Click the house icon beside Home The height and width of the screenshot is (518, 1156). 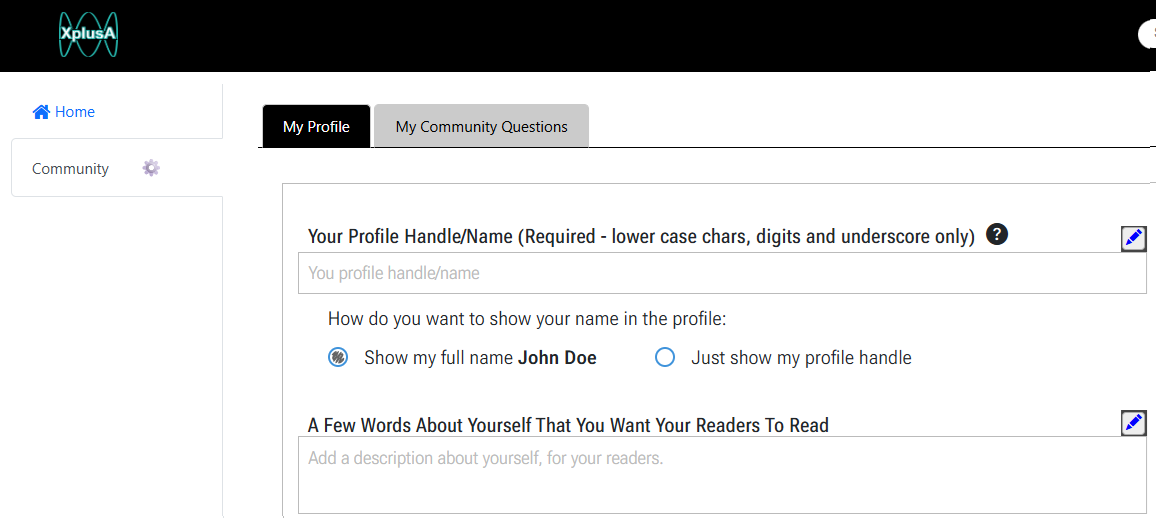[41, 112]
